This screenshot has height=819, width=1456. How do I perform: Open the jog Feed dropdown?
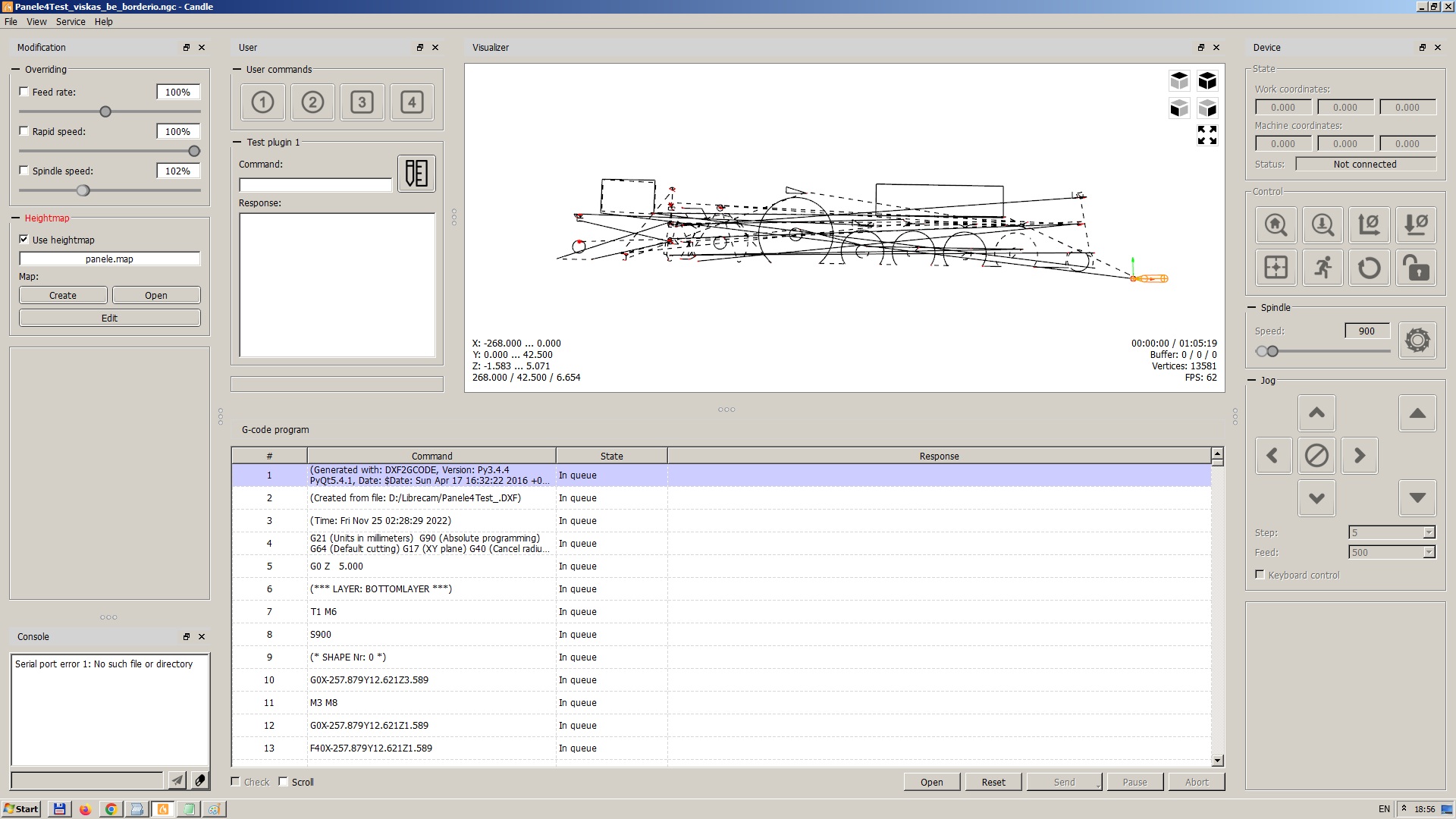(x=1429, y=552)
